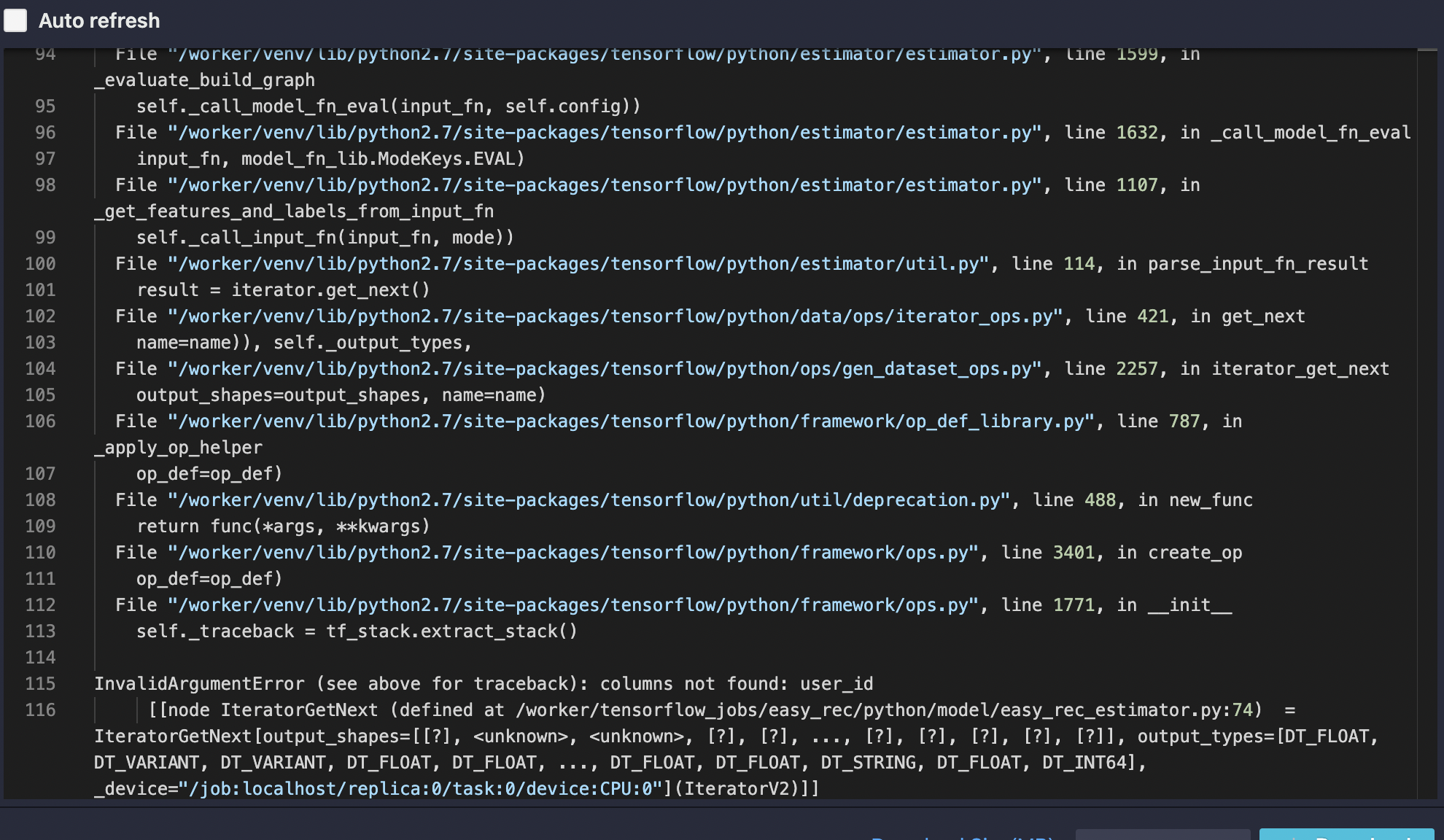
Task: Toggle the Auto refresh checkbox
Action: click(x=15, y=20)
